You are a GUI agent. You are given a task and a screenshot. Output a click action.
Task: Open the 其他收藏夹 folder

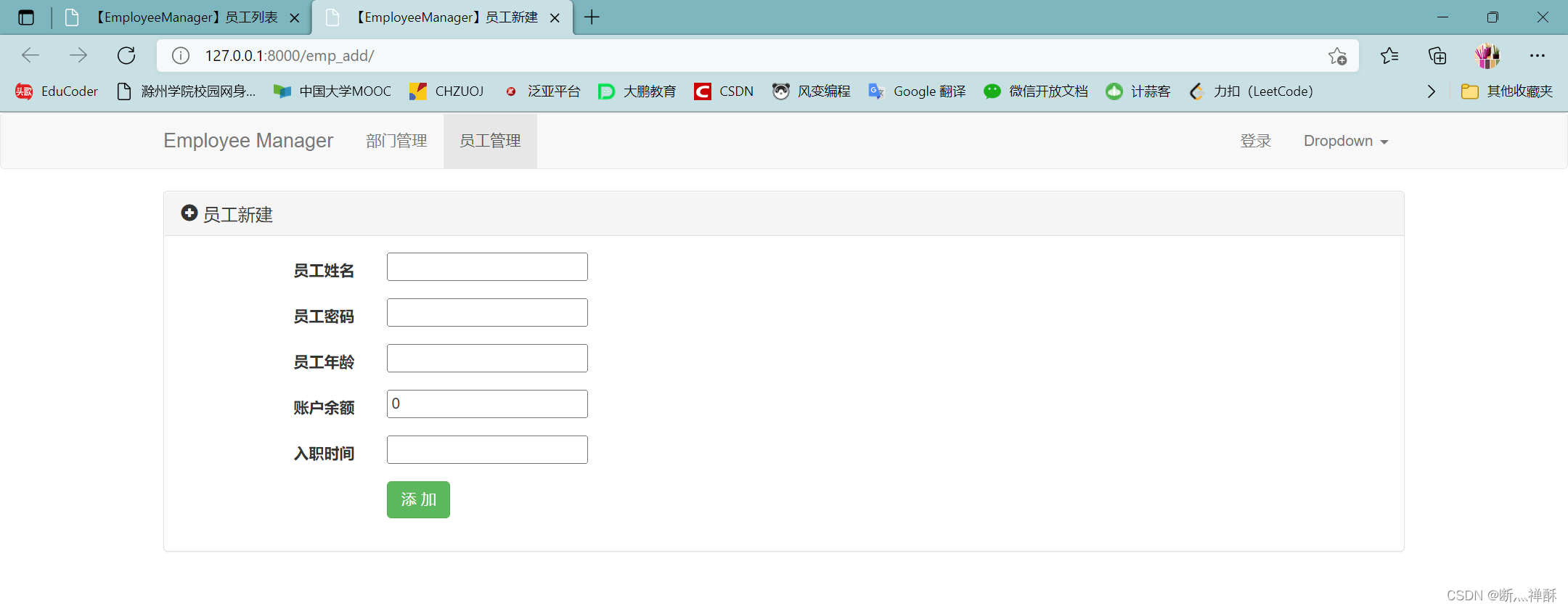point(1507,91)
